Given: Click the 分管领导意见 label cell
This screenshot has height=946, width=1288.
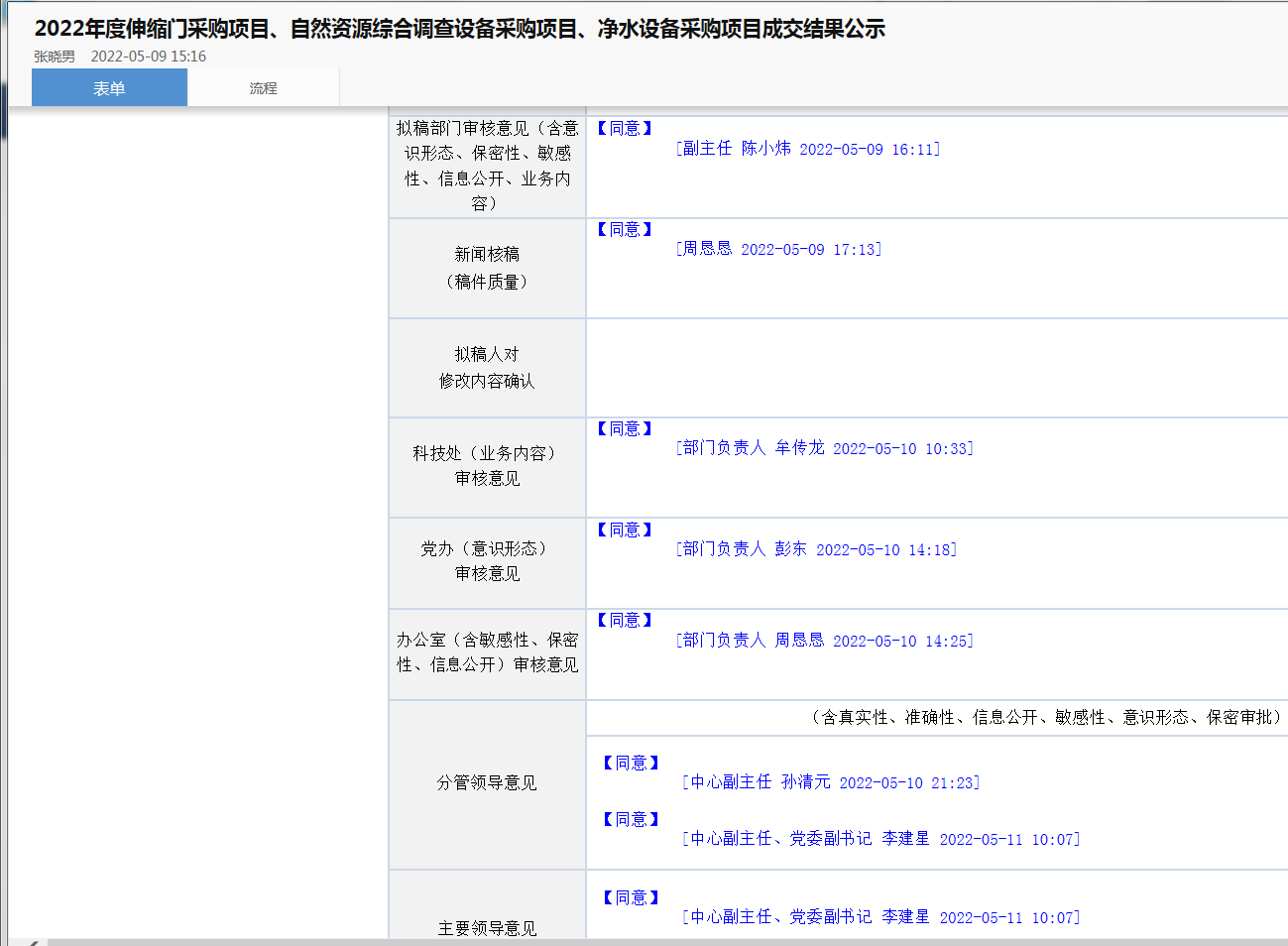Looking at the screenshot, I should (x=487, y=783).
